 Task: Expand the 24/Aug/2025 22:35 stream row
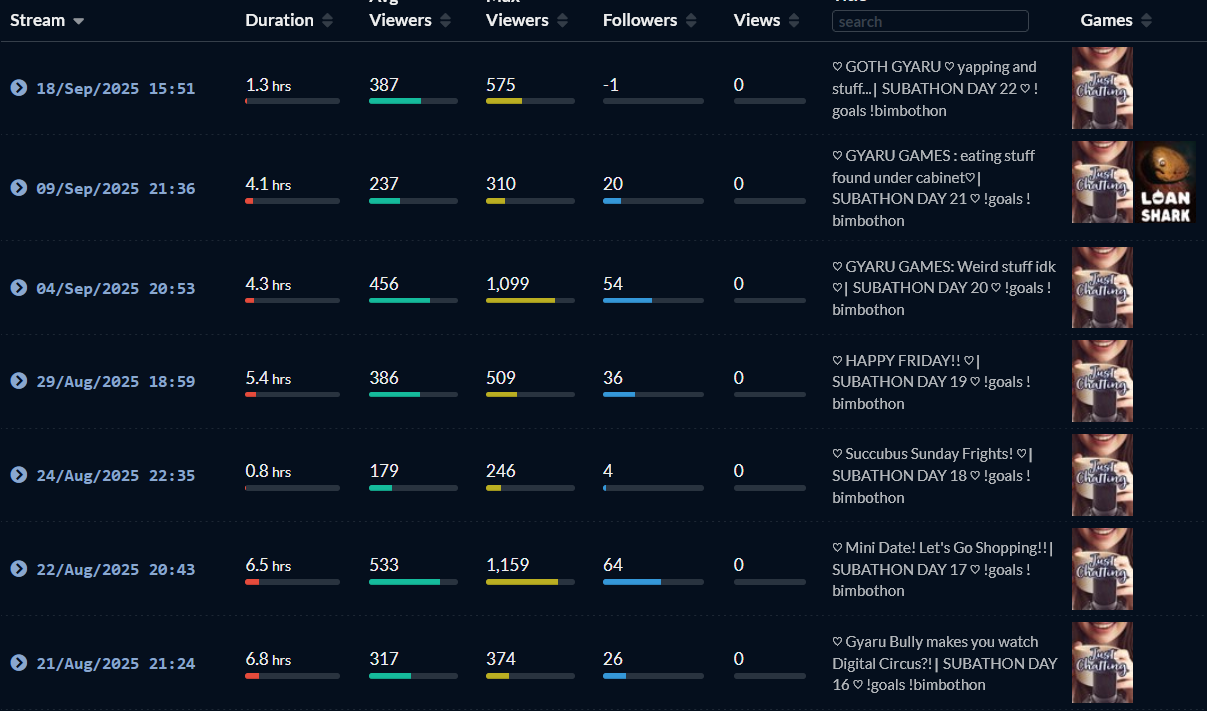[18, 475]
